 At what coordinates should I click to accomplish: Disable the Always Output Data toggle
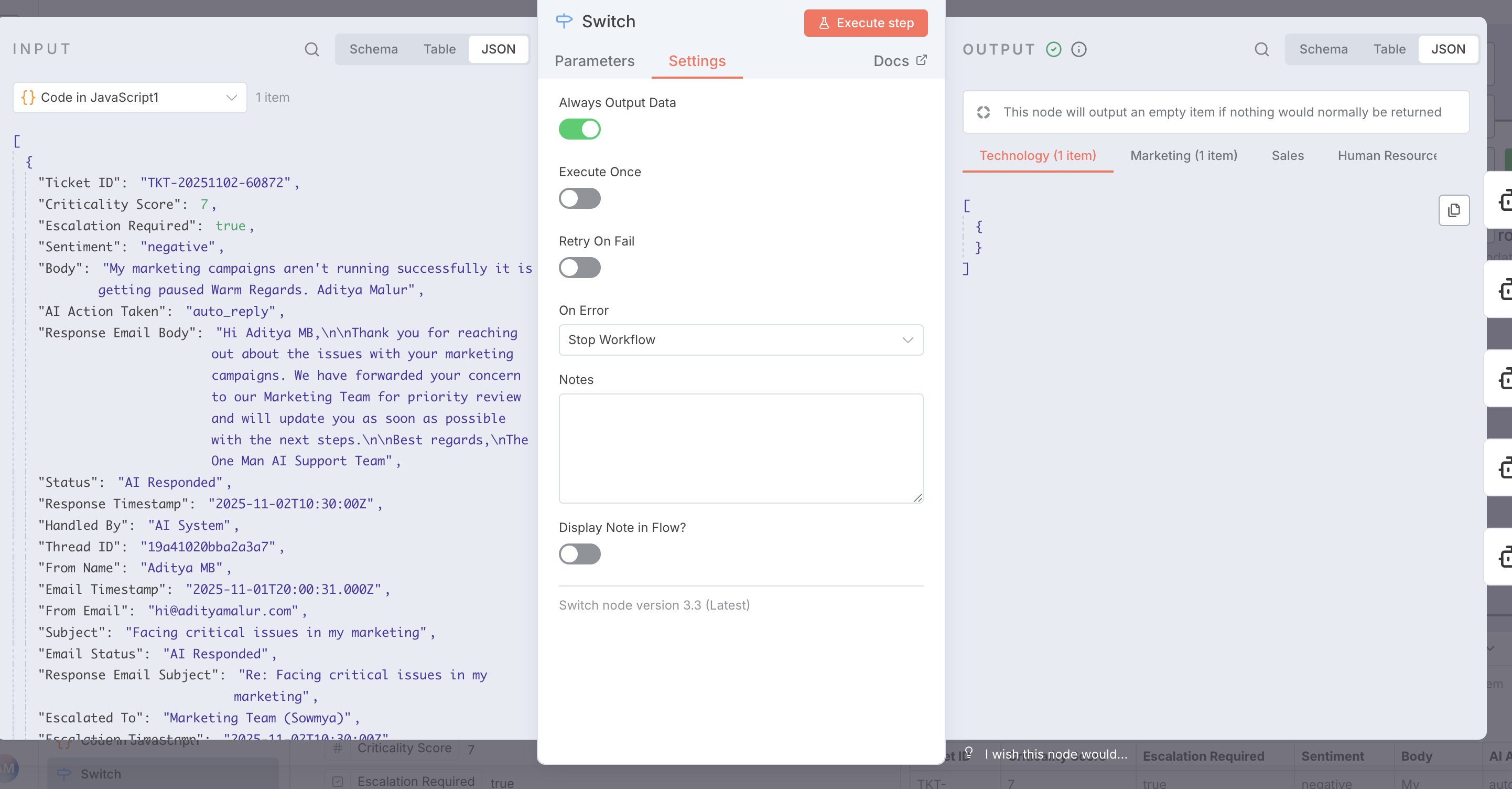(x=579, y=129)
